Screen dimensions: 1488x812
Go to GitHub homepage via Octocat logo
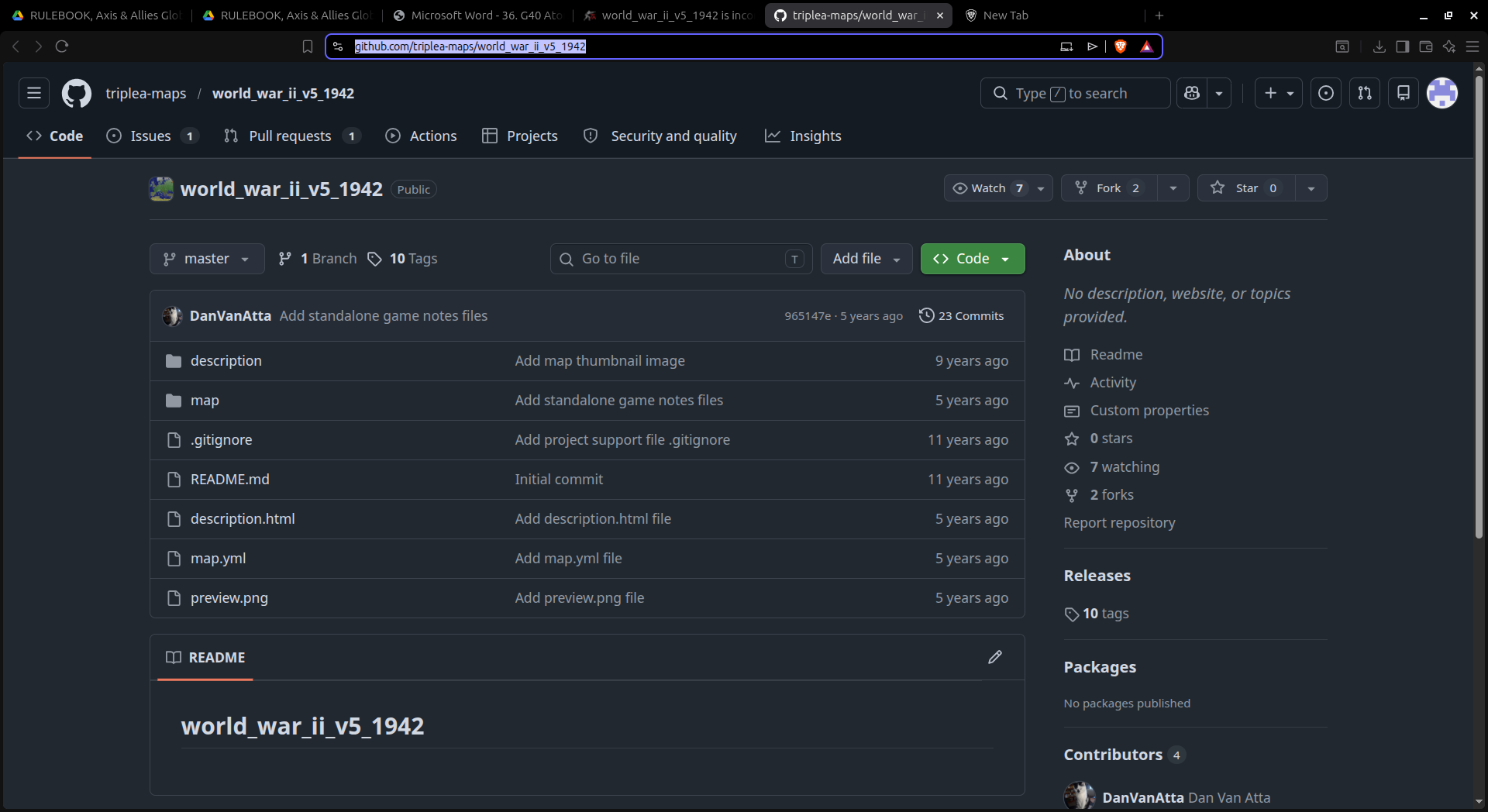click(x=76, y=93)
